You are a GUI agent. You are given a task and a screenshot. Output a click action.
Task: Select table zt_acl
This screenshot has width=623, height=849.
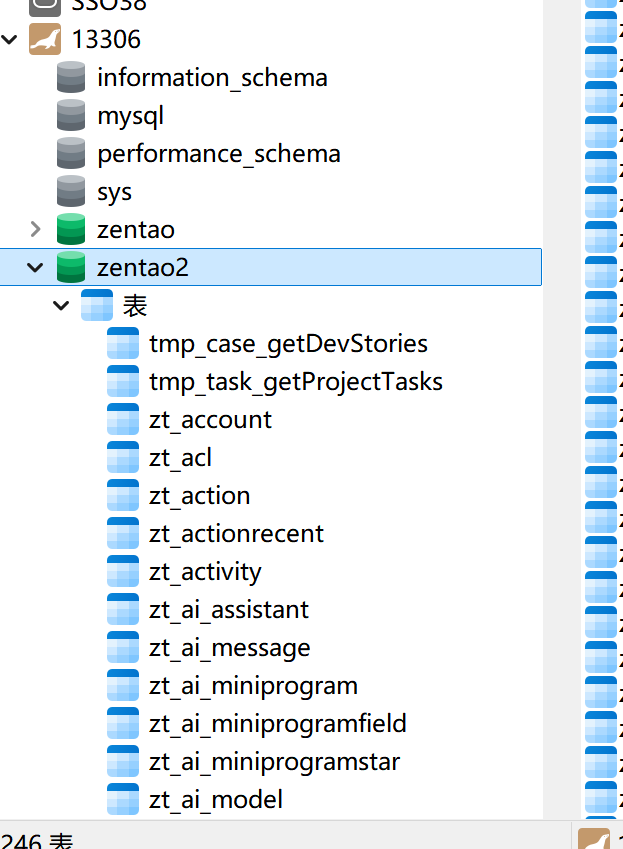tap(180, 458)
